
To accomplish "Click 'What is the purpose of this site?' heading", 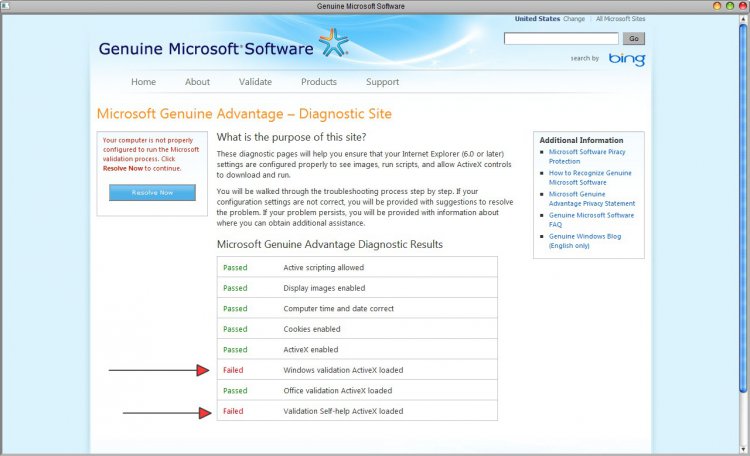I will [291, 137].
